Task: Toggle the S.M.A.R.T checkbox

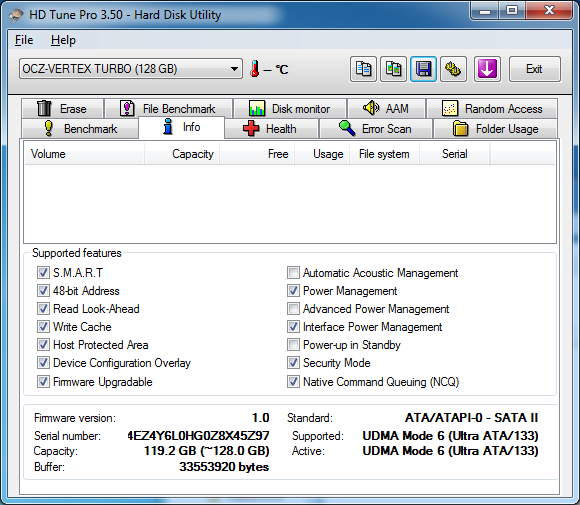Action: click(43, 273)
